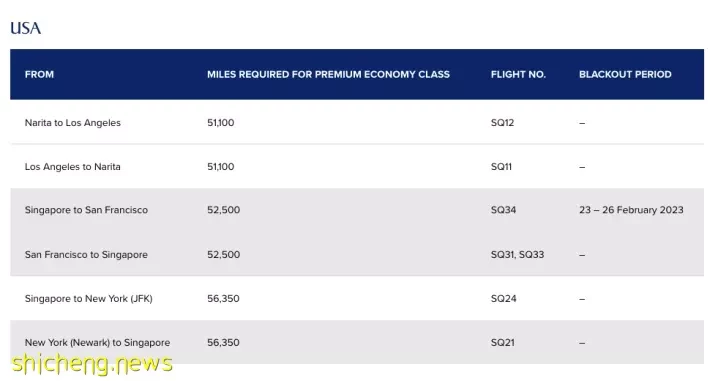The width and height of the screenshot is (710, 381).
Task: Click Miles Required for Premium Economy header
Action: (328, 74)
